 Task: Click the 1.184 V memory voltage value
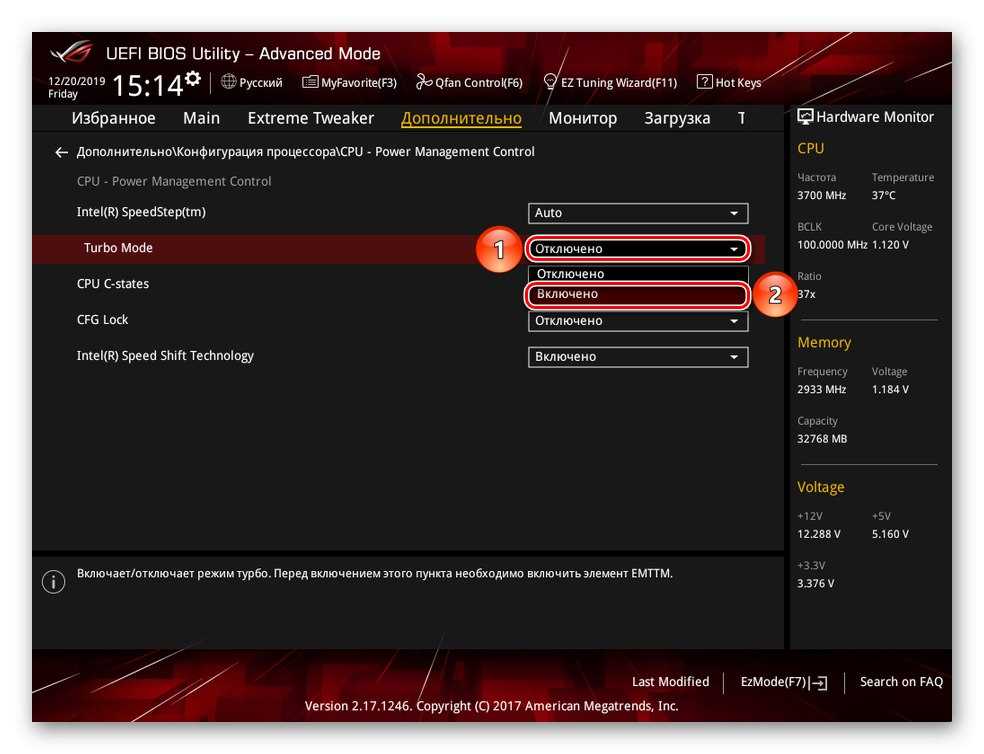(x=890, y=389)
